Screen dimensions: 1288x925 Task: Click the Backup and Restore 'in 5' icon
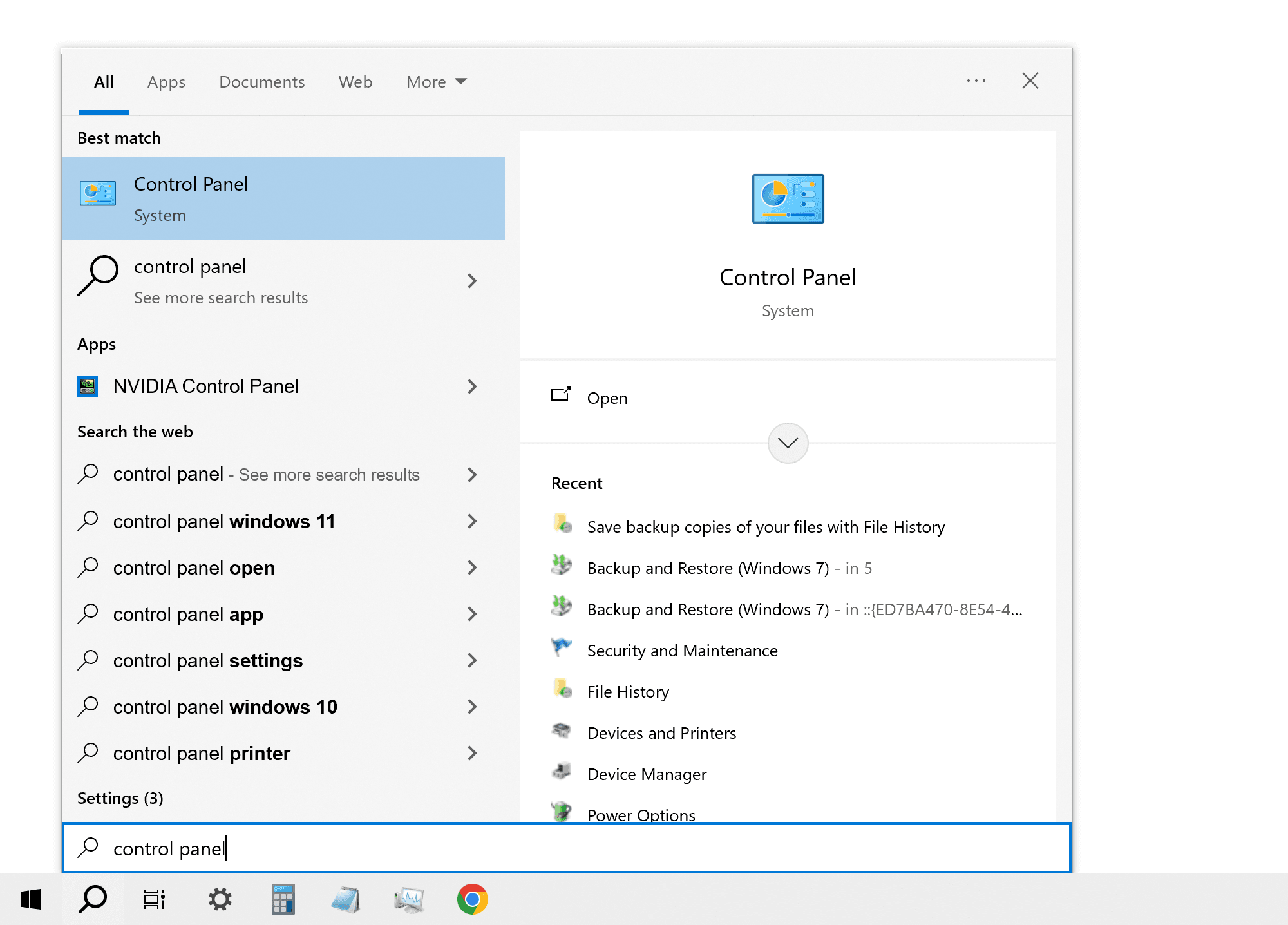[x=562, y=564]
